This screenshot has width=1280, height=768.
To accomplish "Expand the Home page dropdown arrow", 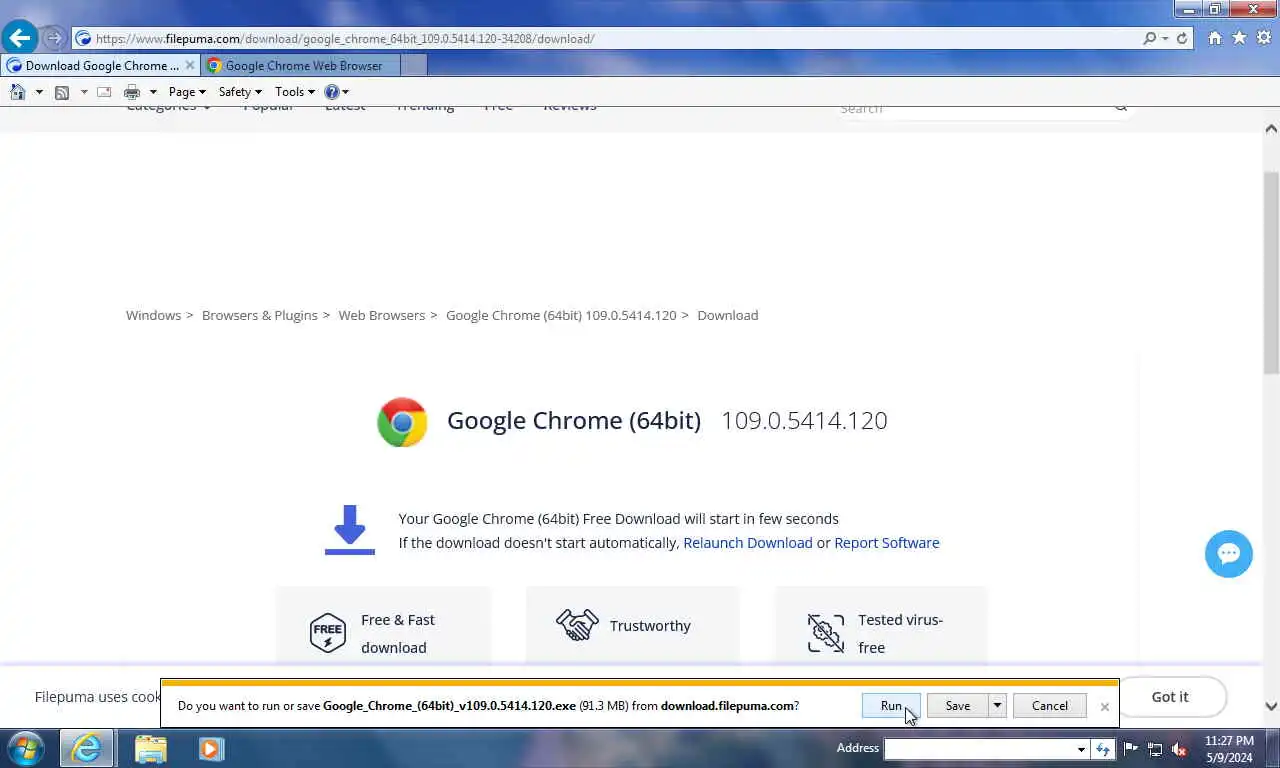I will click(39, 92).
